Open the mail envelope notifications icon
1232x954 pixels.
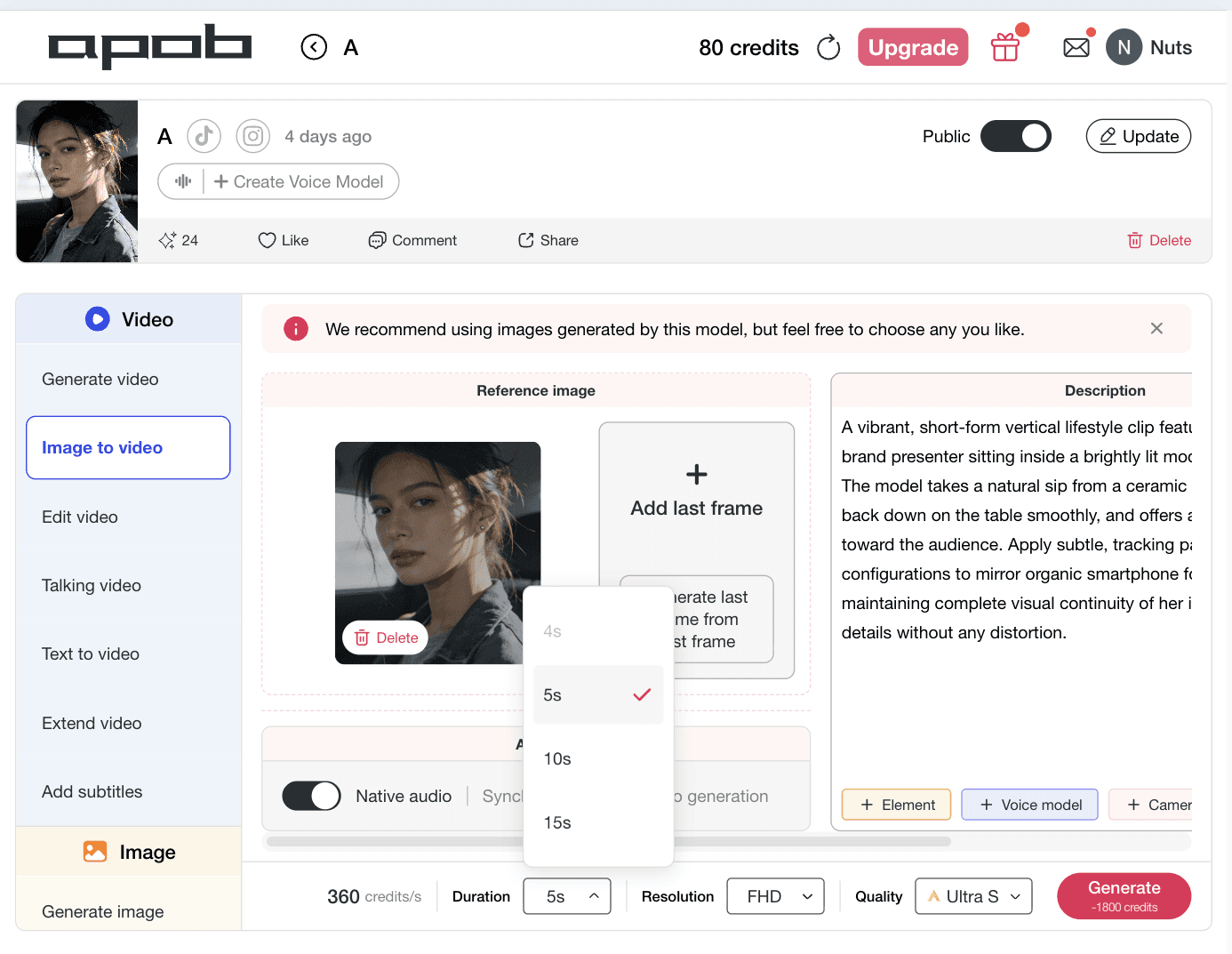tap(1076, 47)
